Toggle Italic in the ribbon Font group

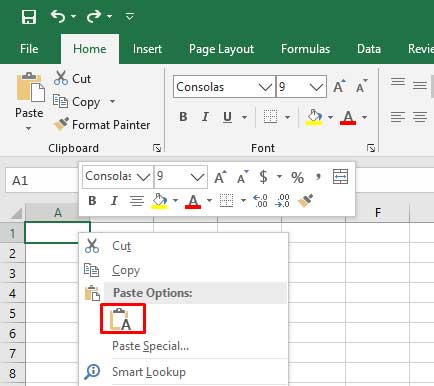pyautogui.click(x=205, y=117)
